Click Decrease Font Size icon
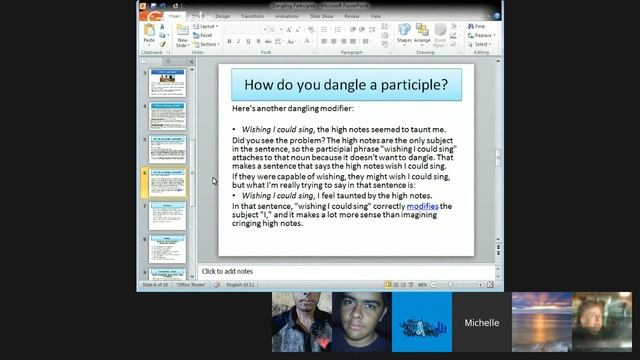The width and height of the screenshot is (640, 360). [x=298, y=29]
